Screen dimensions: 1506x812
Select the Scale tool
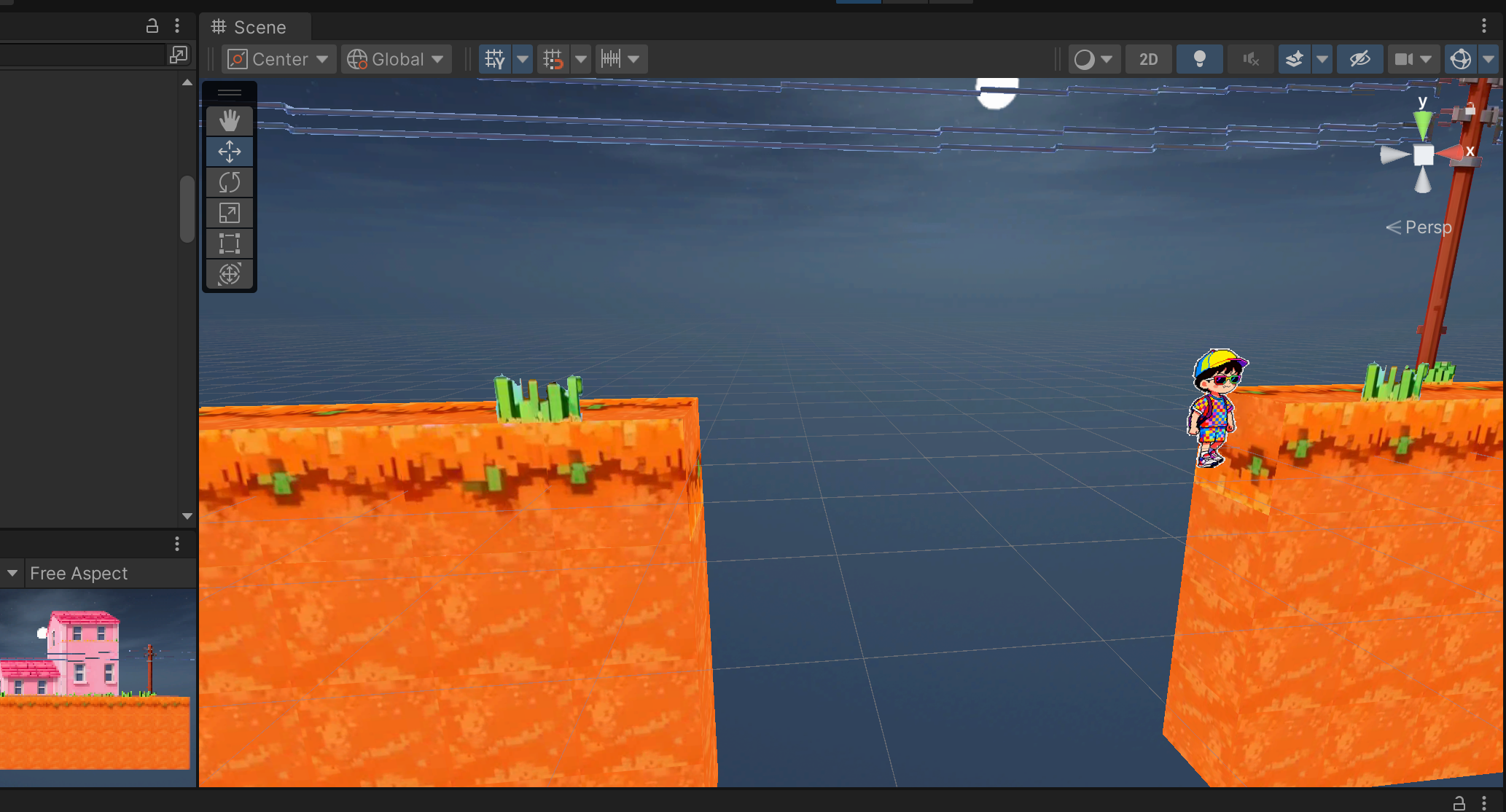click(230, 213)
